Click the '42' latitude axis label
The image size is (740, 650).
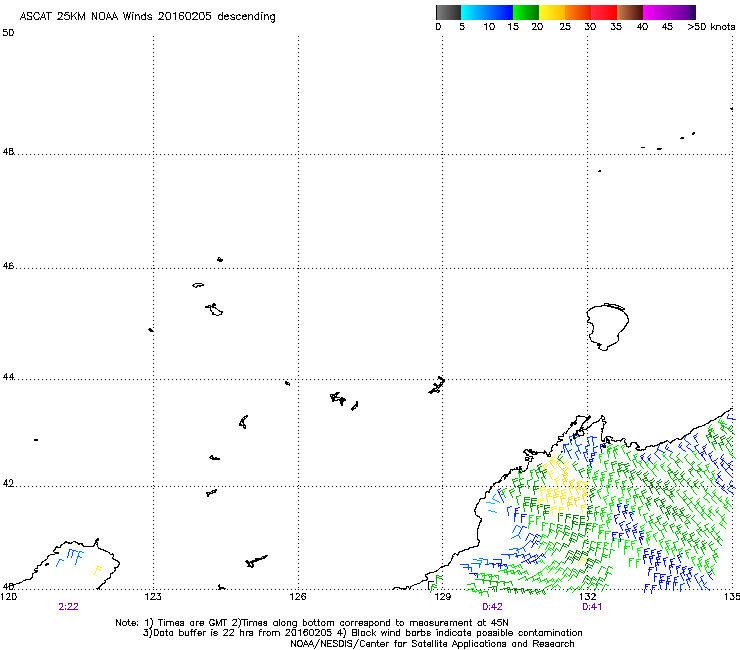(8, 483)
